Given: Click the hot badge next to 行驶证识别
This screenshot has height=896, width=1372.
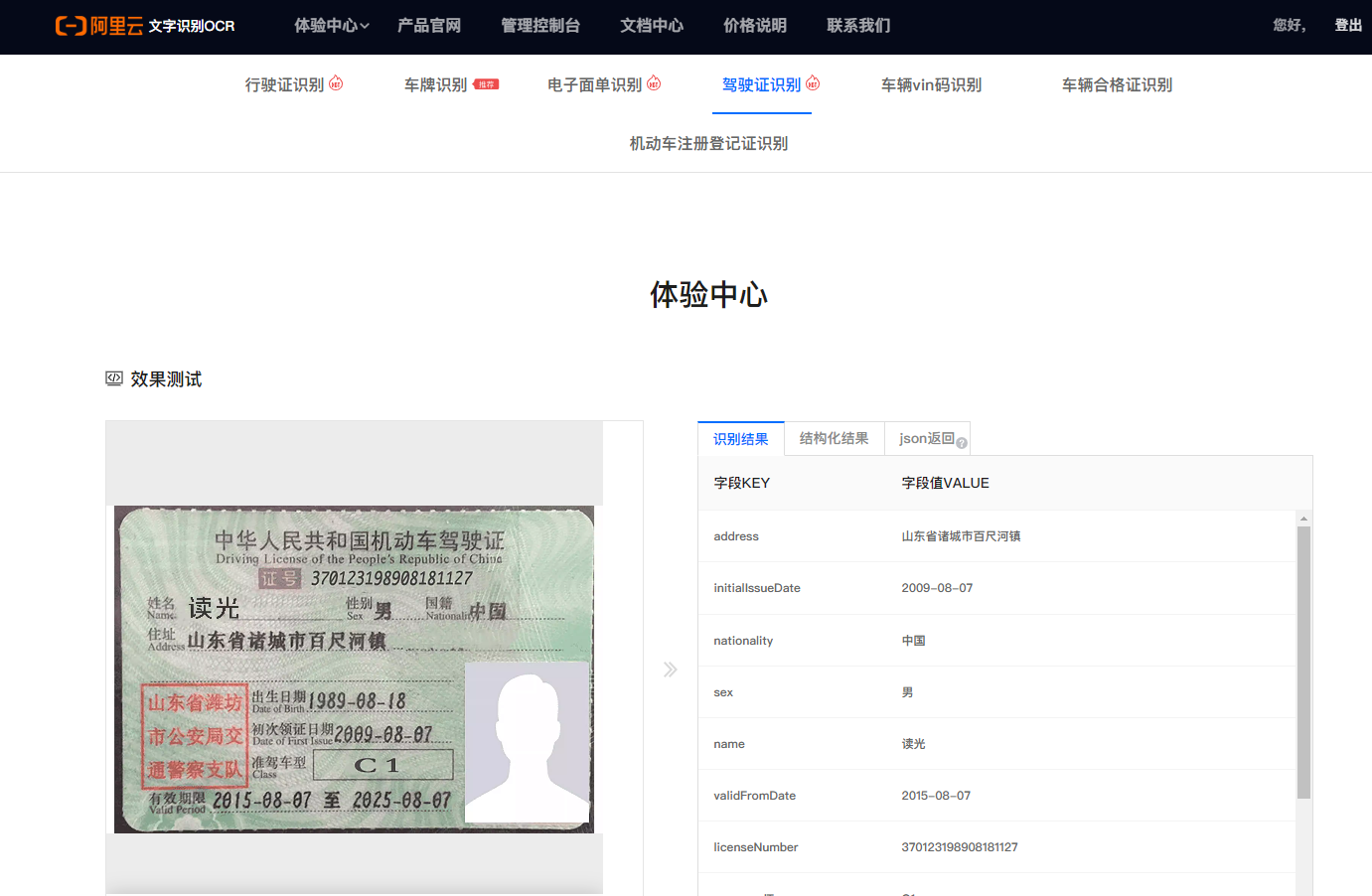Looking at the screenshot, I should pos(336,82).
